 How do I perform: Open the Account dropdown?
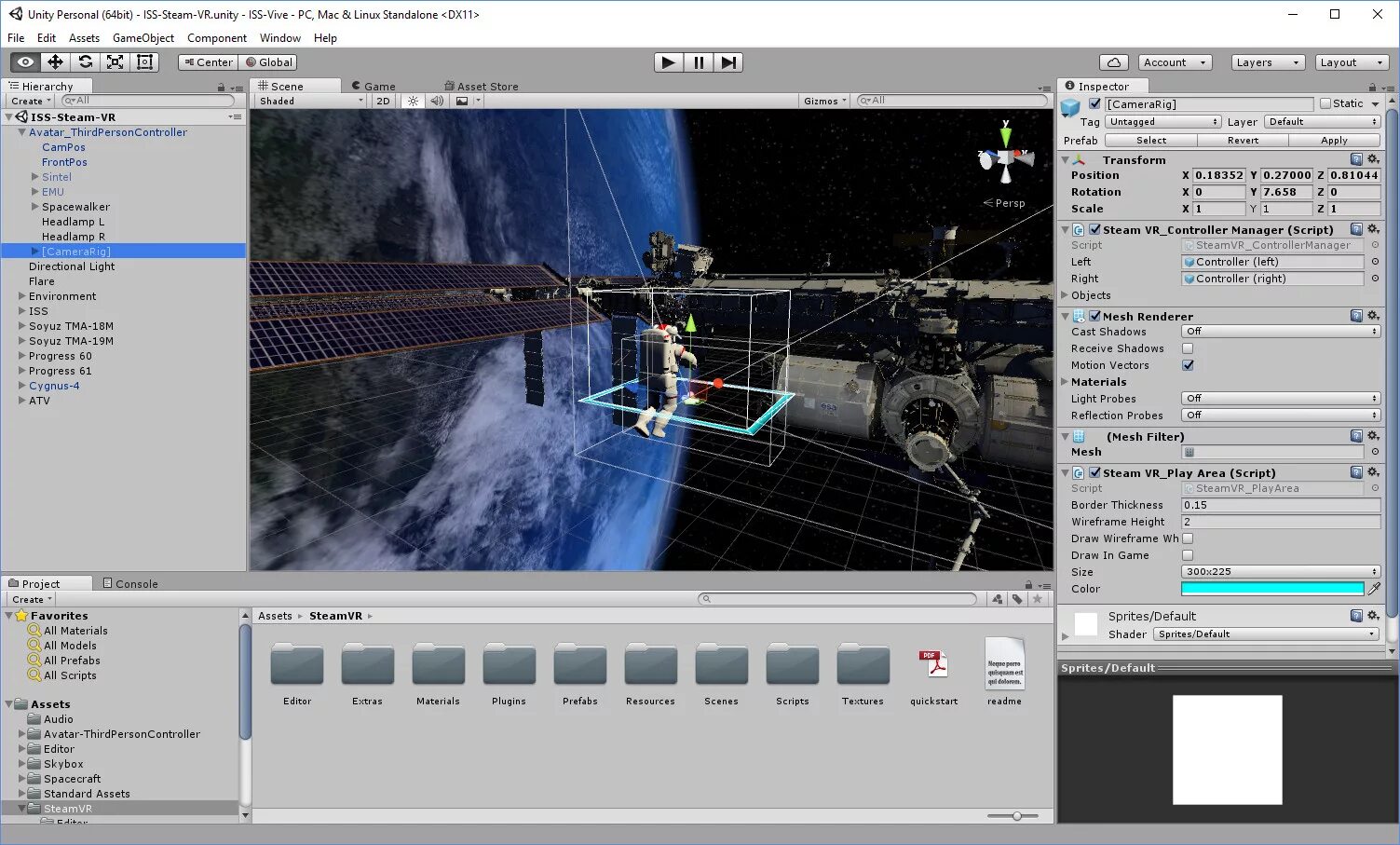click(x=1176, y=62)
